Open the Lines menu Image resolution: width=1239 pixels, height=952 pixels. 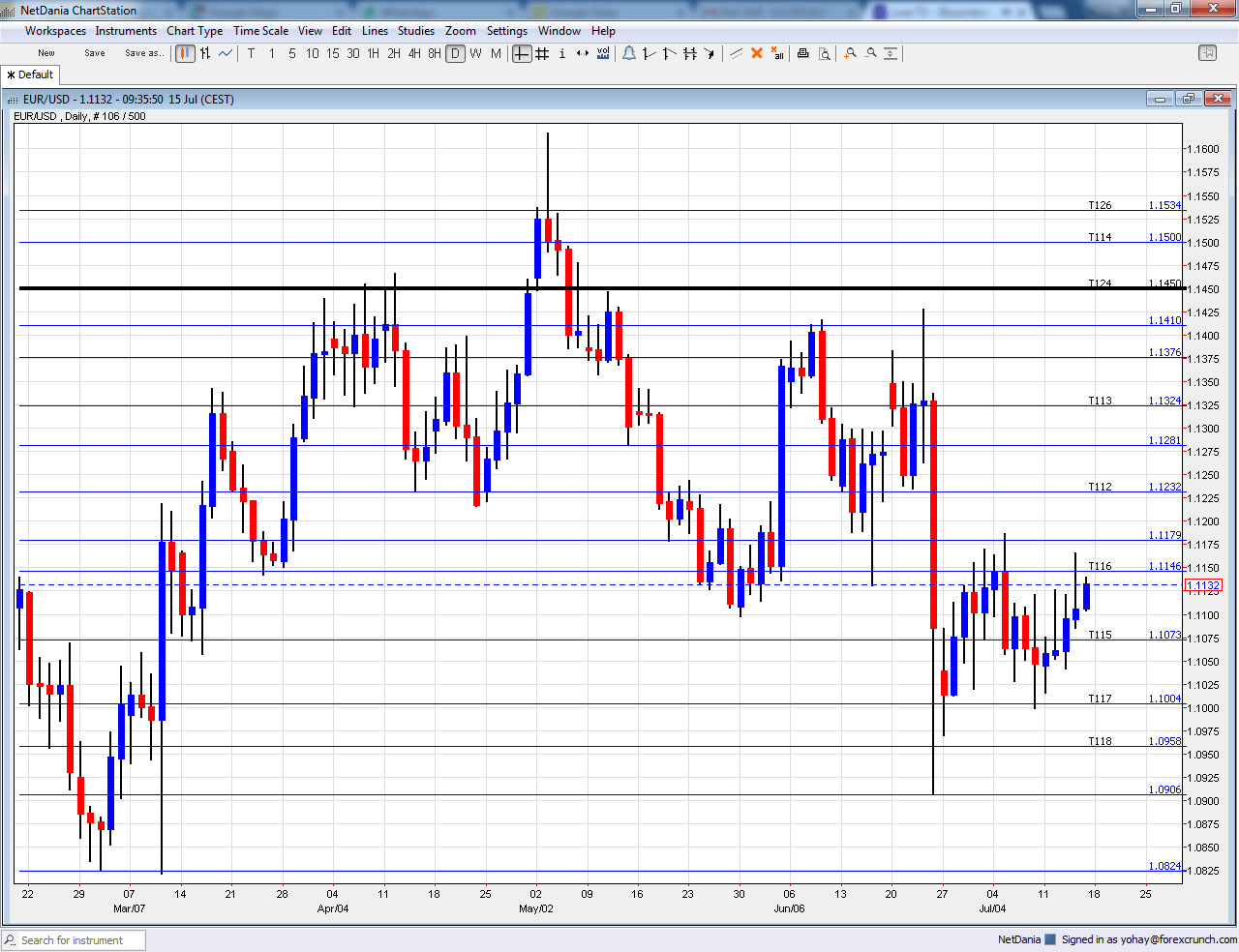tap(375, 31)
